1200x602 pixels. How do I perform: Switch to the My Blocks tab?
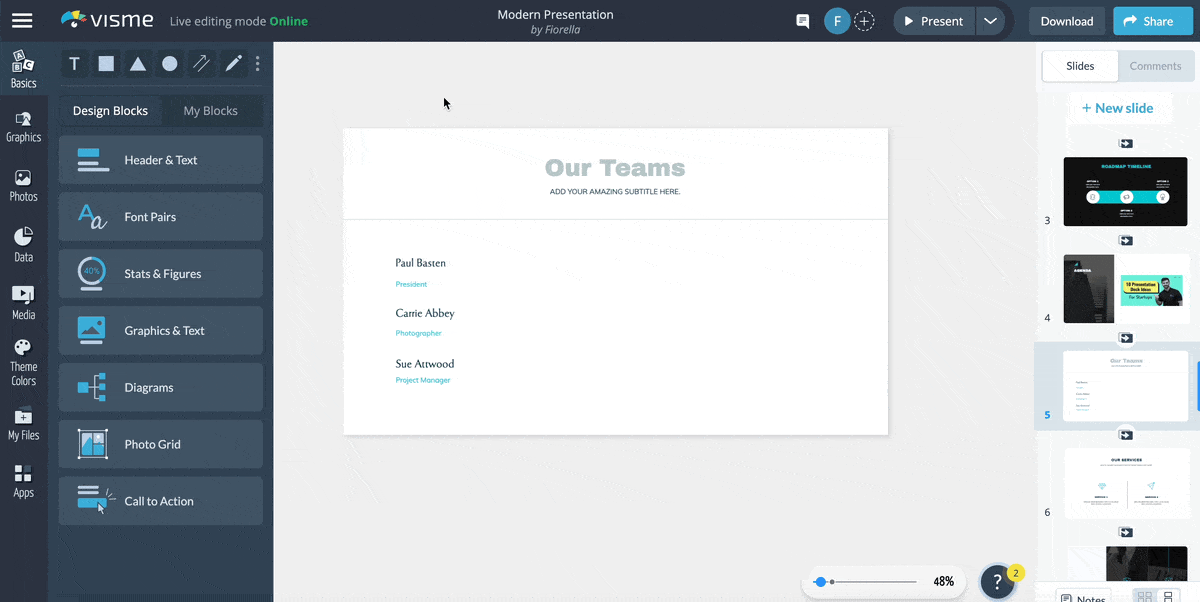(210, 111)
